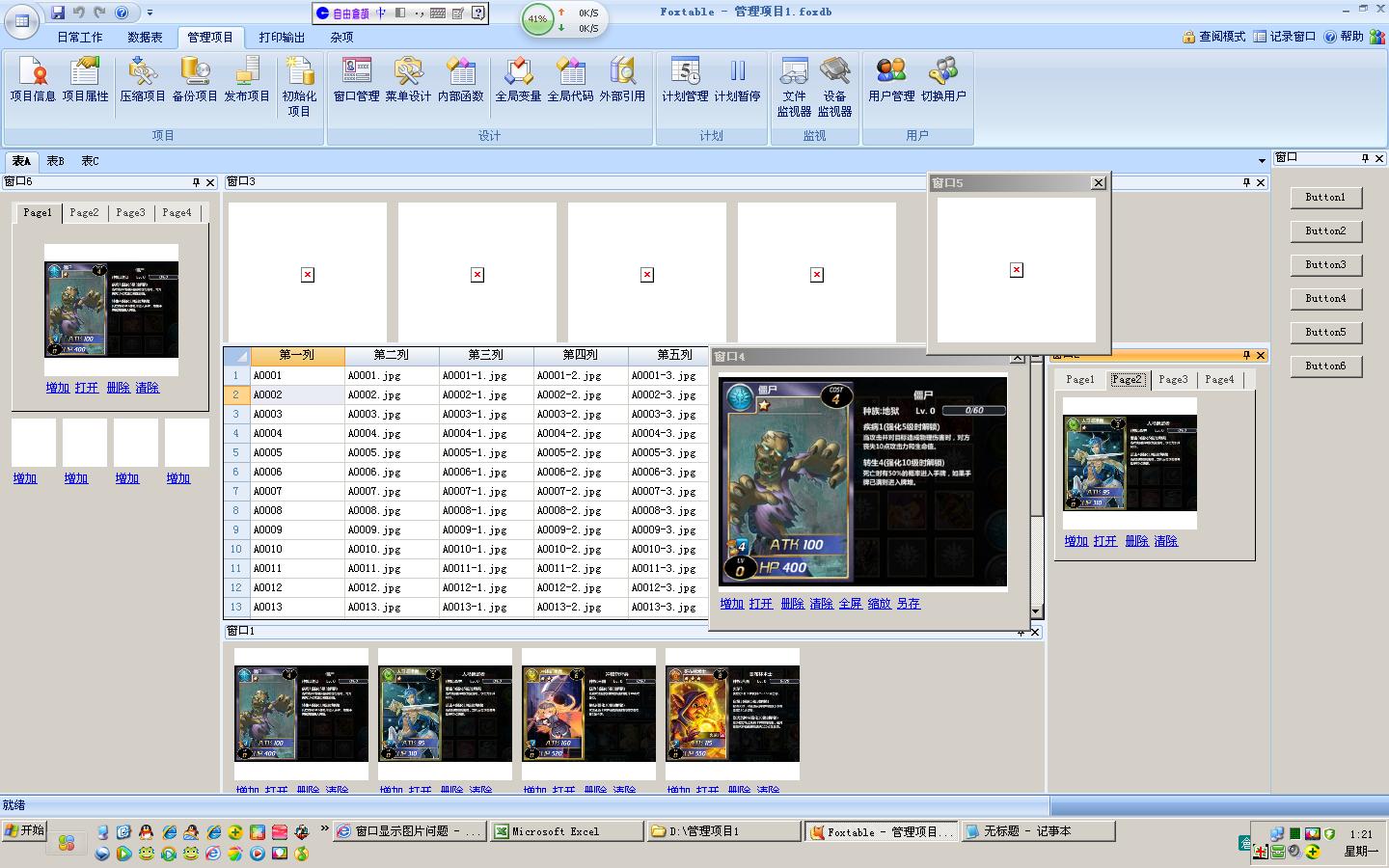Toggle the pin on the 窗口3 panel
Viewport: 1389px width, 868px height.
[1246, 182]
